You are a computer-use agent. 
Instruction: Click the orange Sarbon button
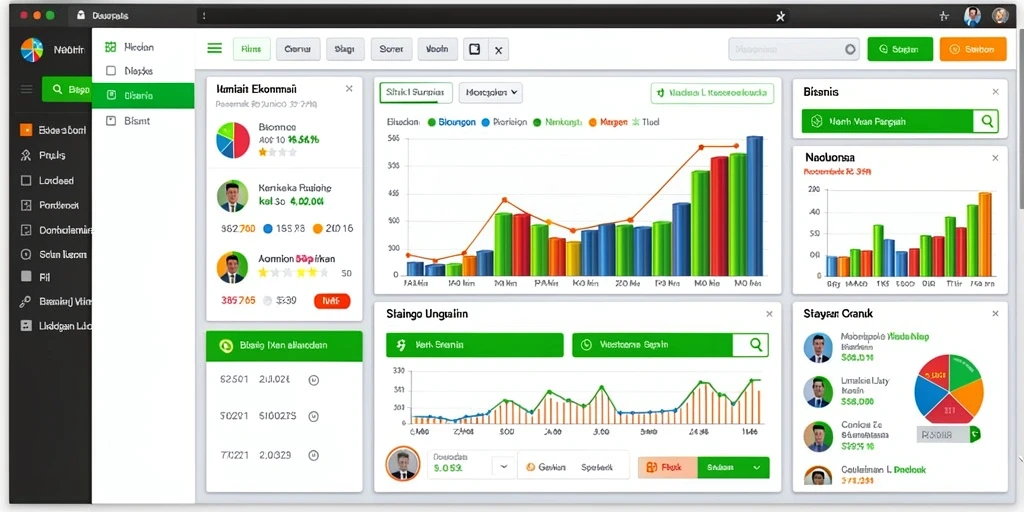972,49
